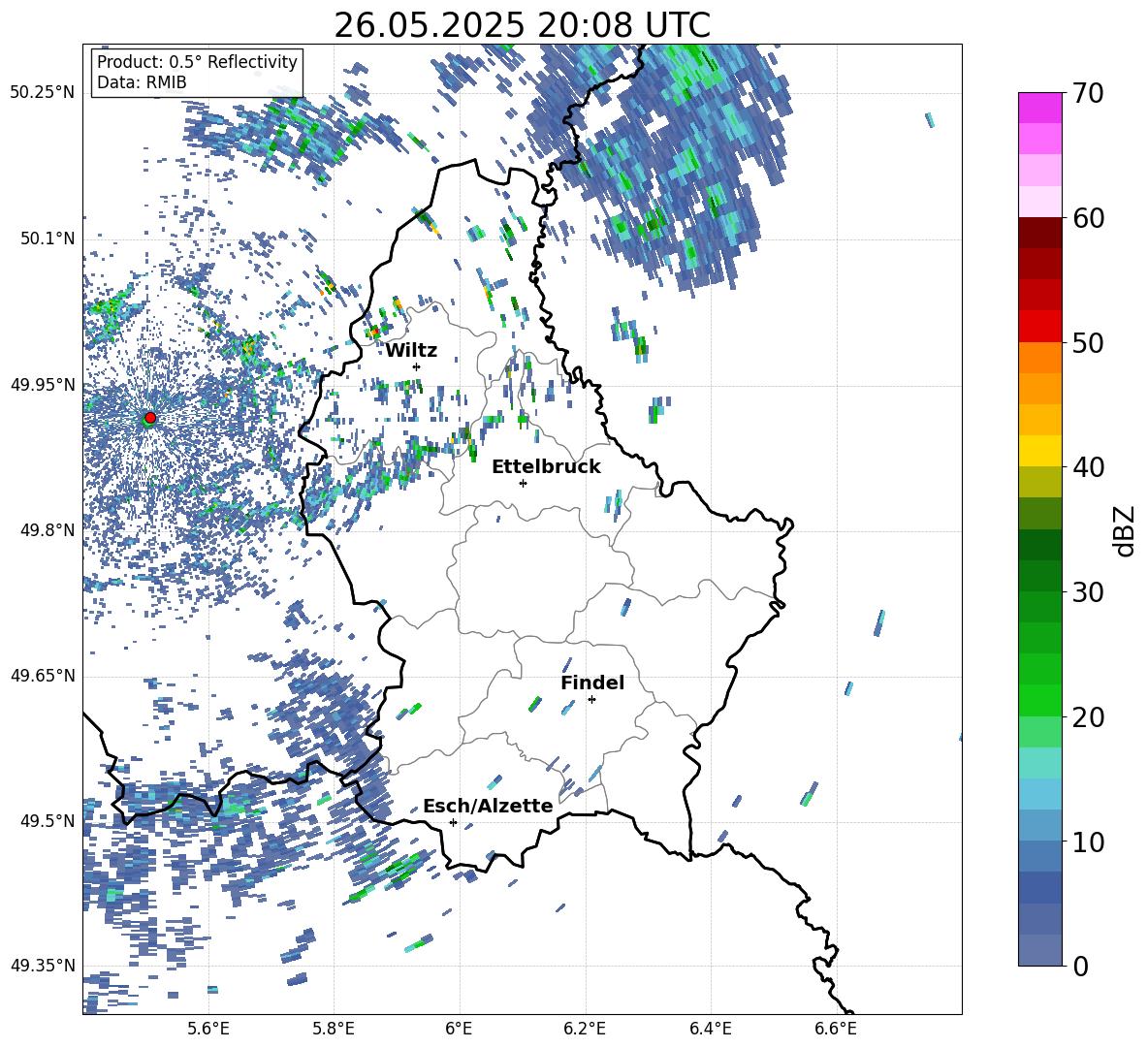Image resolution: width=1148 pixels, height=1048 pixels.
Task: Click the Product: 0.5° Reflectivity text
Action: tap(197, 62)
